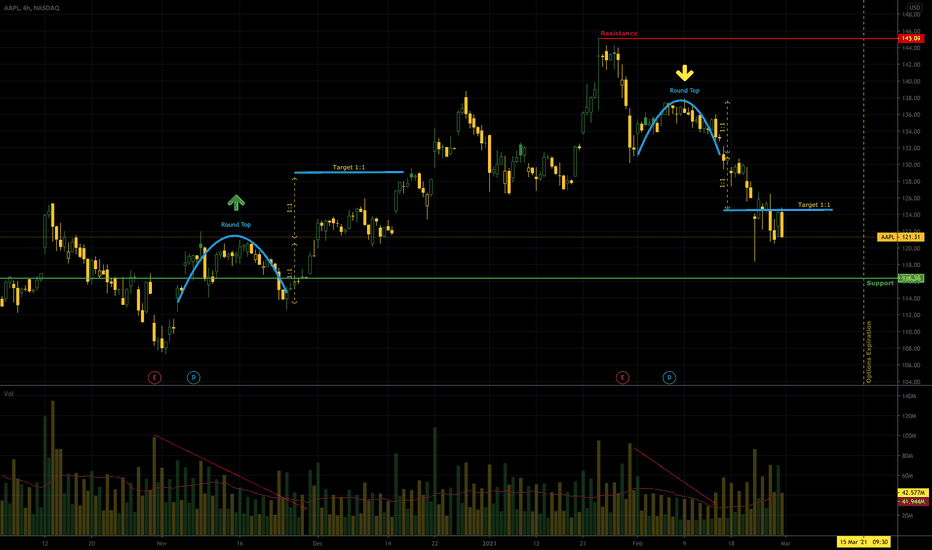
Task: Click the AAPL 121.31 last price tag
Action: pyautogui.click(x=900, y=237)
